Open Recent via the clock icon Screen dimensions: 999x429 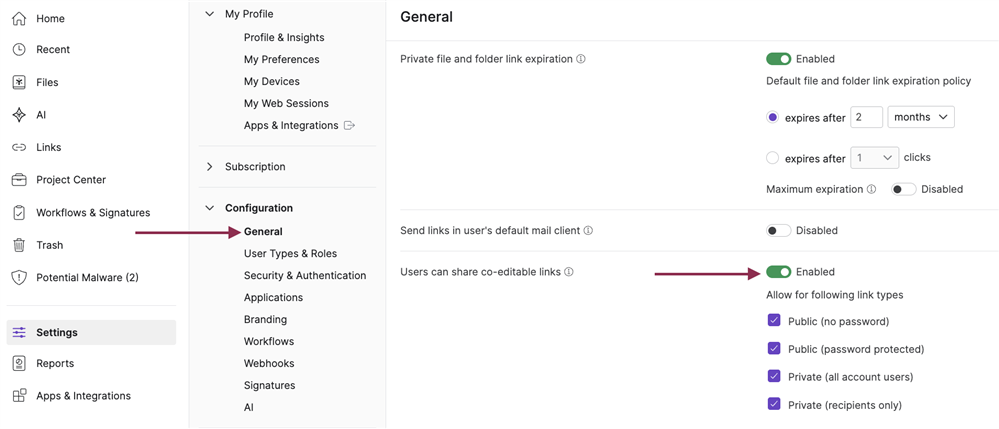pos(19,50)
